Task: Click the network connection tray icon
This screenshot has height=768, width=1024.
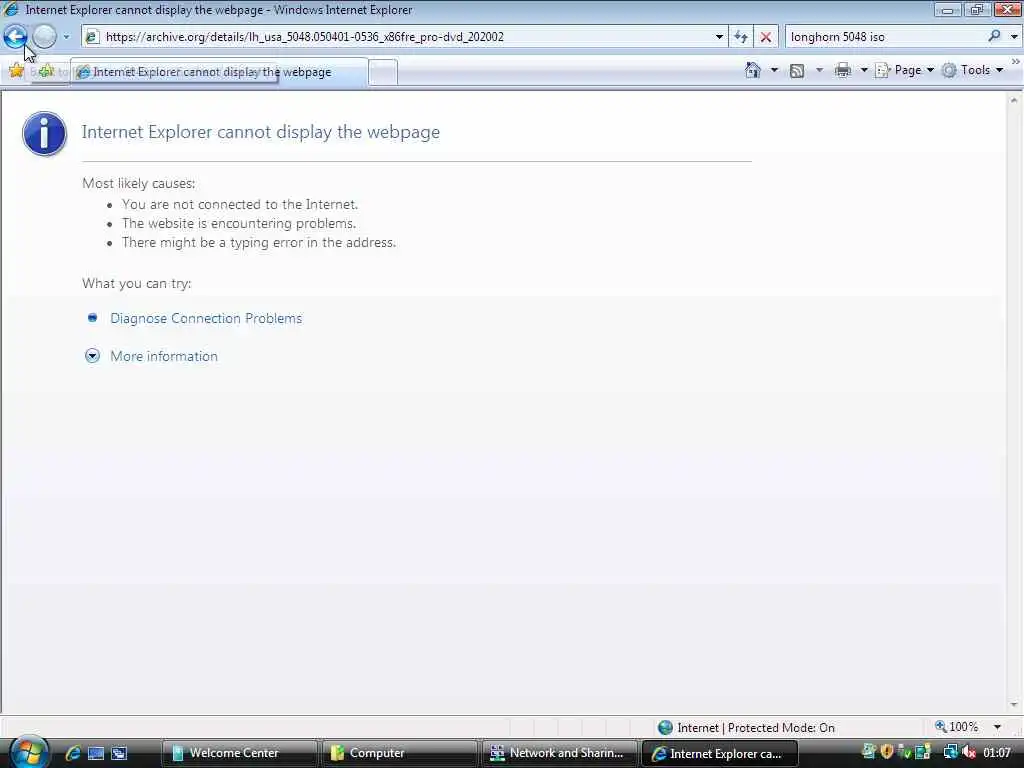Action: tap(950, 752)
